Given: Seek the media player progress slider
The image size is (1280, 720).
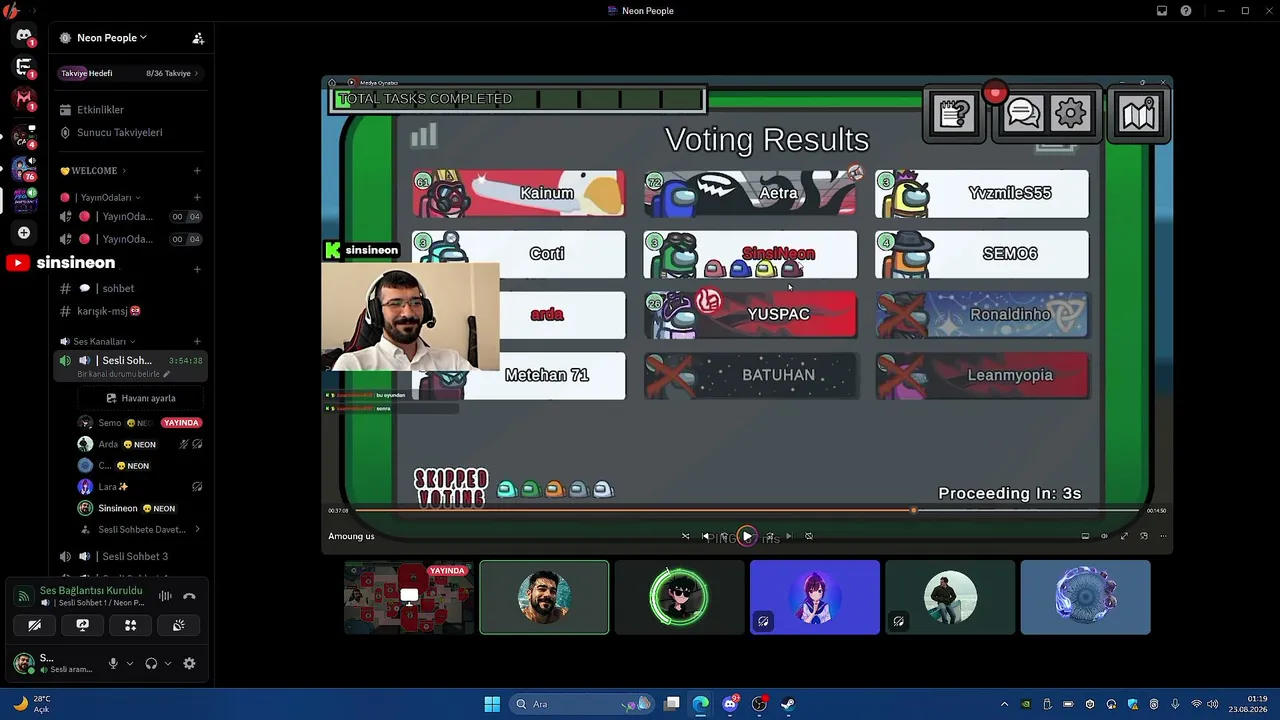Looking at the screenshot, I should coord(746,510).
